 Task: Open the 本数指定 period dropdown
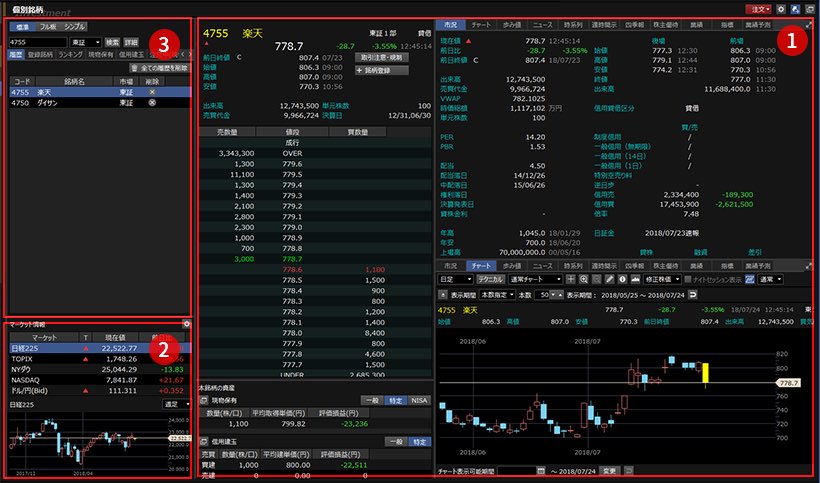click(x=497, y=295)
